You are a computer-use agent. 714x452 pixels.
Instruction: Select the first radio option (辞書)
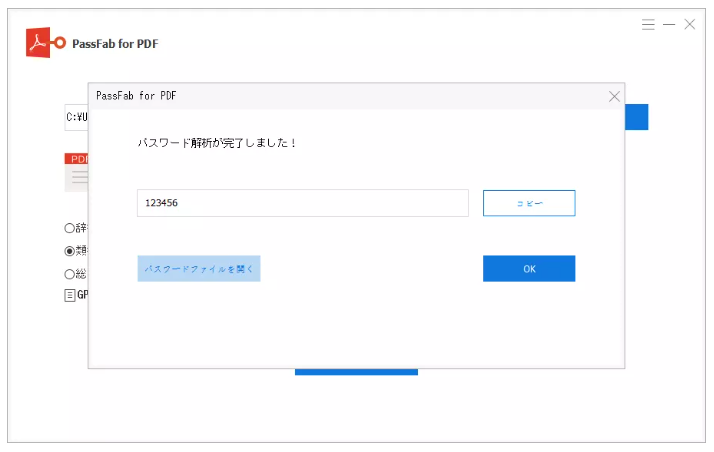click(x=70, y=228)
